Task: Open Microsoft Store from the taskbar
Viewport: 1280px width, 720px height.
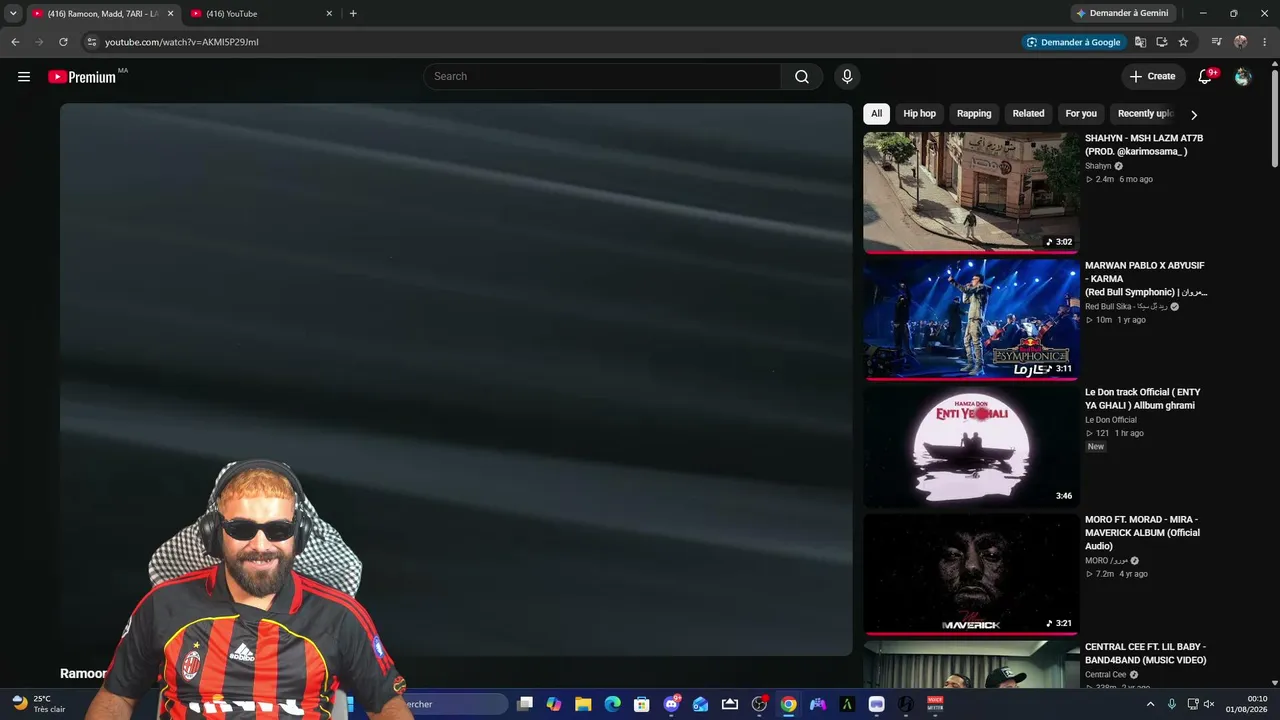Action: (x=642, y=704)
